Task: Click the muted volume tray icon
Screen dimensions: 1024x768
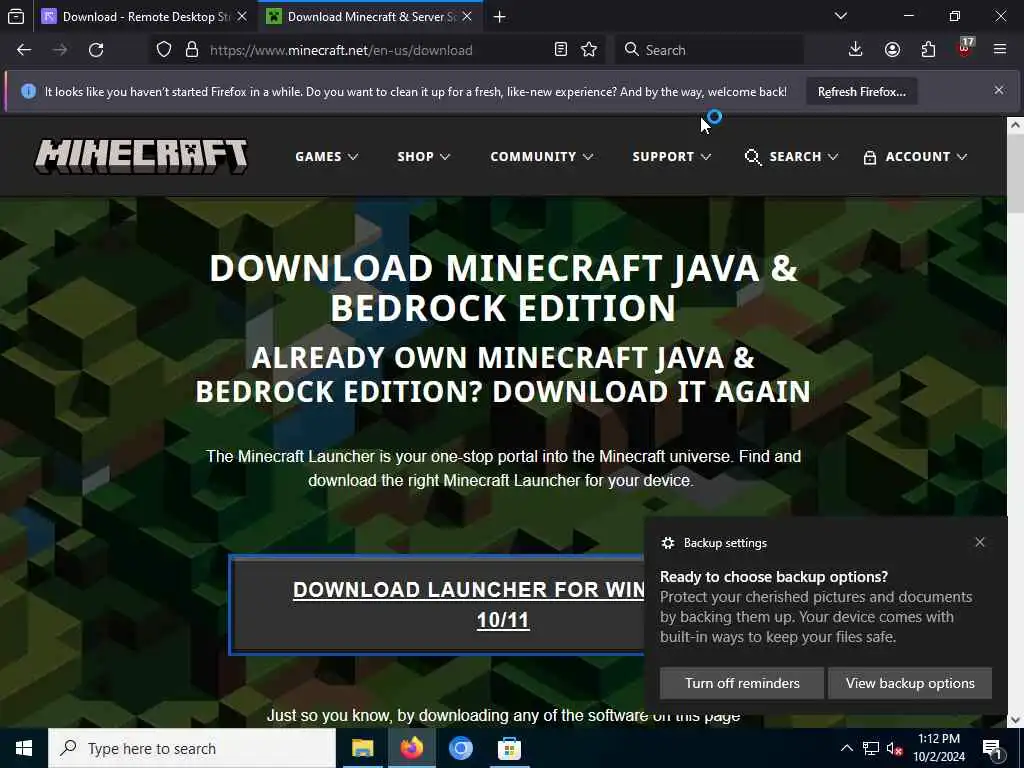Action: (x=894, y=748)
